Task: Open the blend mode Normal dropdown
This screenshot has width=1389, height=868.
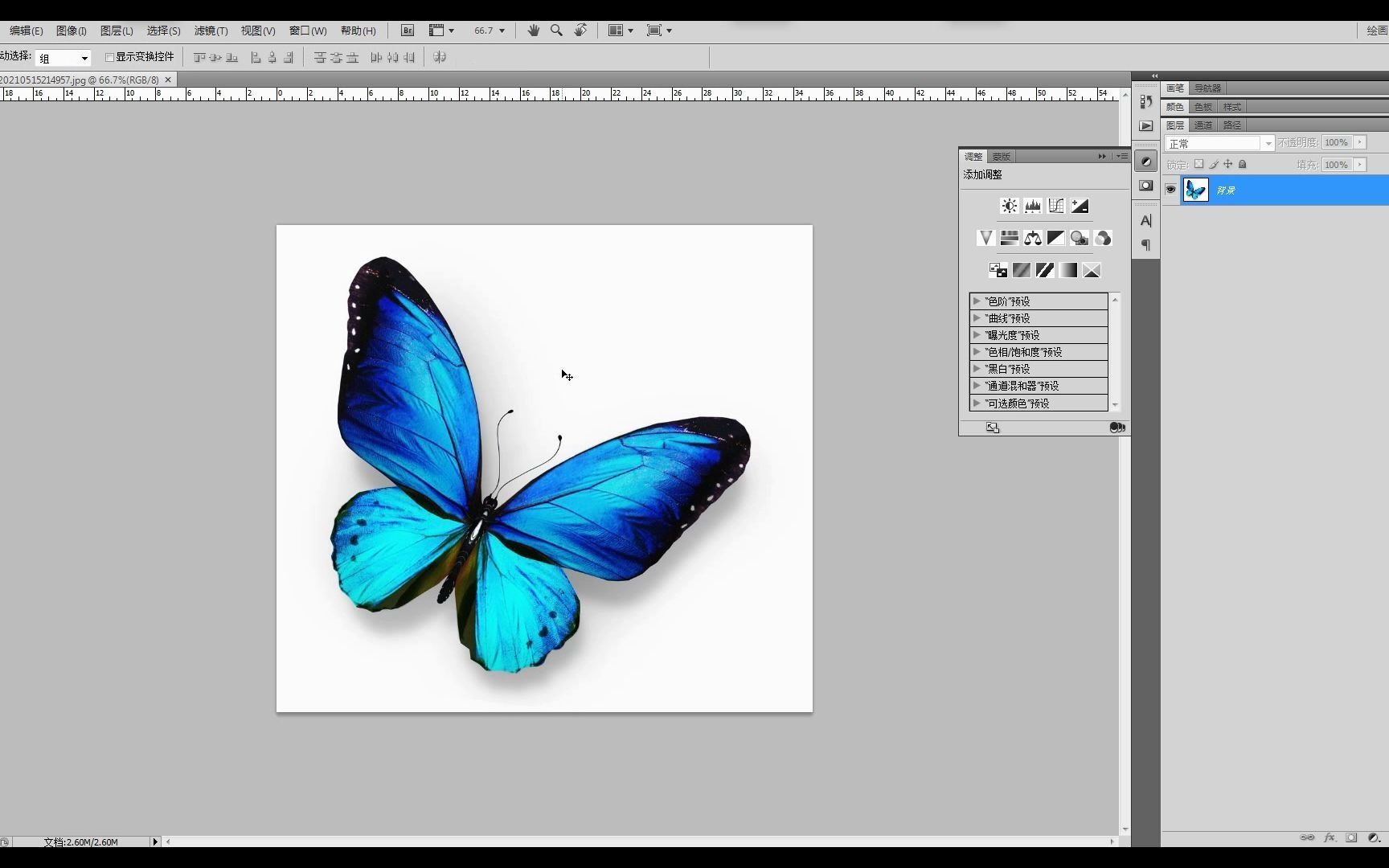Action: pyautogui.click(x=1219, y=143)
